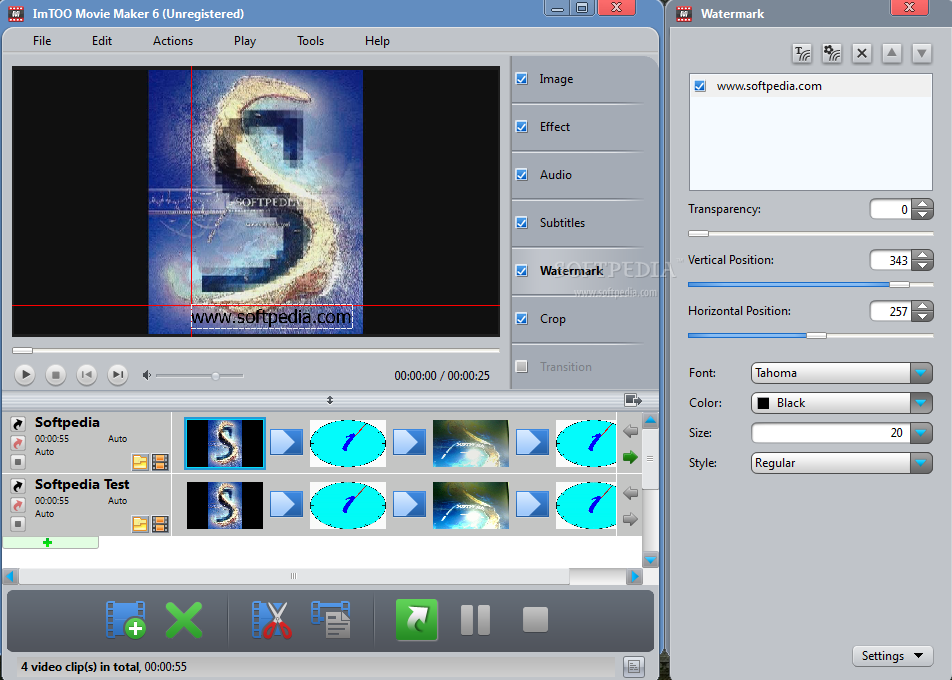This screenshot has height=680, width=952.
Task: Open the Help menu
Action: pos(377,41)
